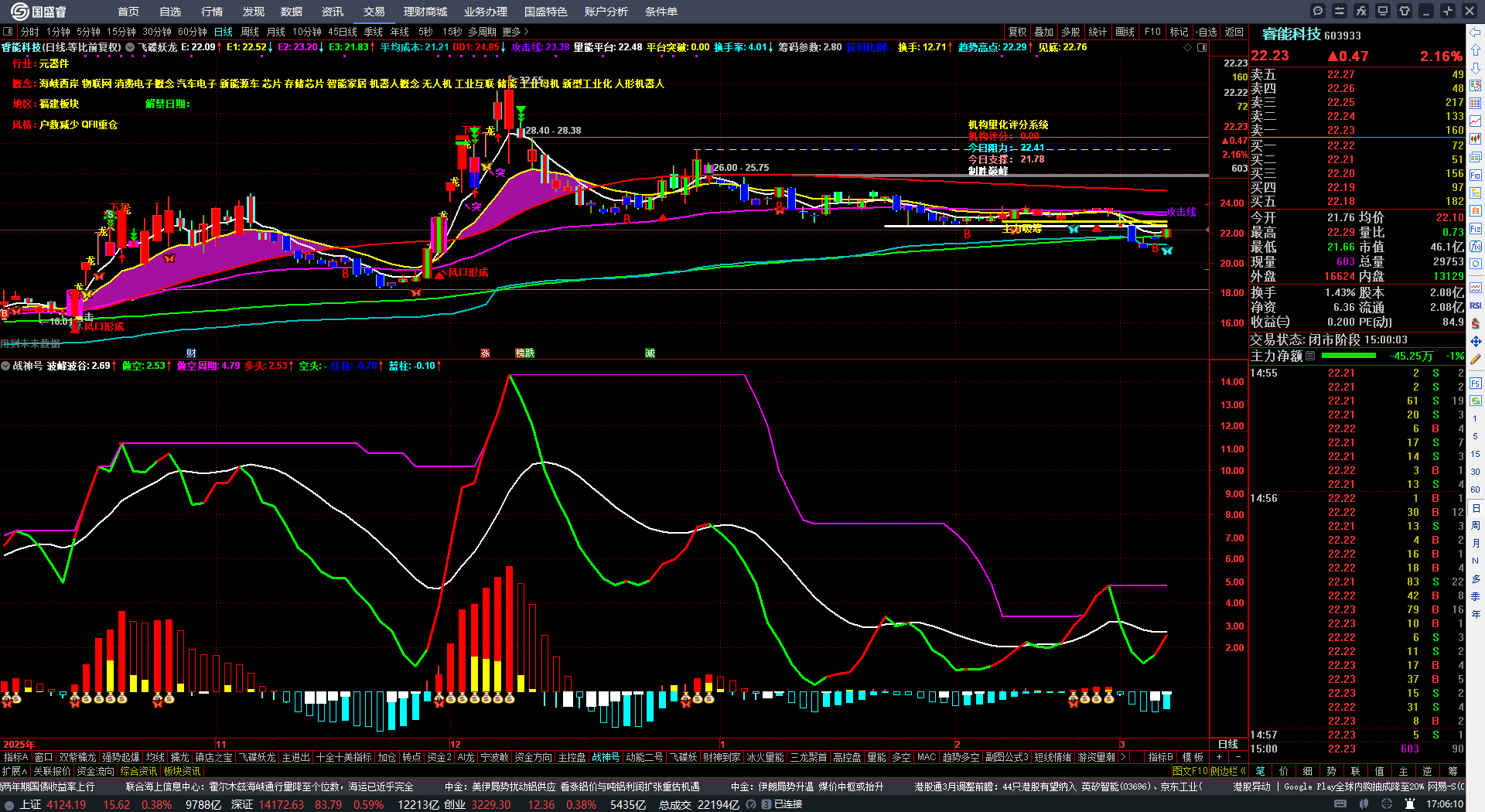Switch to the 飞碟妖龙 indicator tab
This screenshot has height=812, width=1485.
[x=257, y=757]
